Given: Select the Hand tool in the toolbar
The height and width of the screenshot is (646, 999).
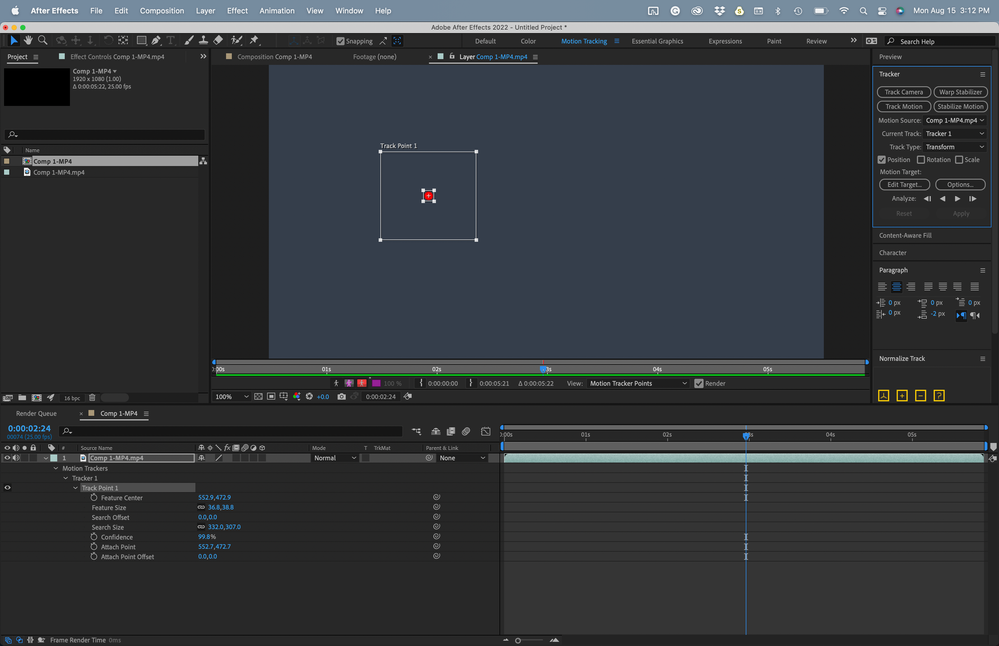Looking at the screenshot, I should (x=28, y=41).
